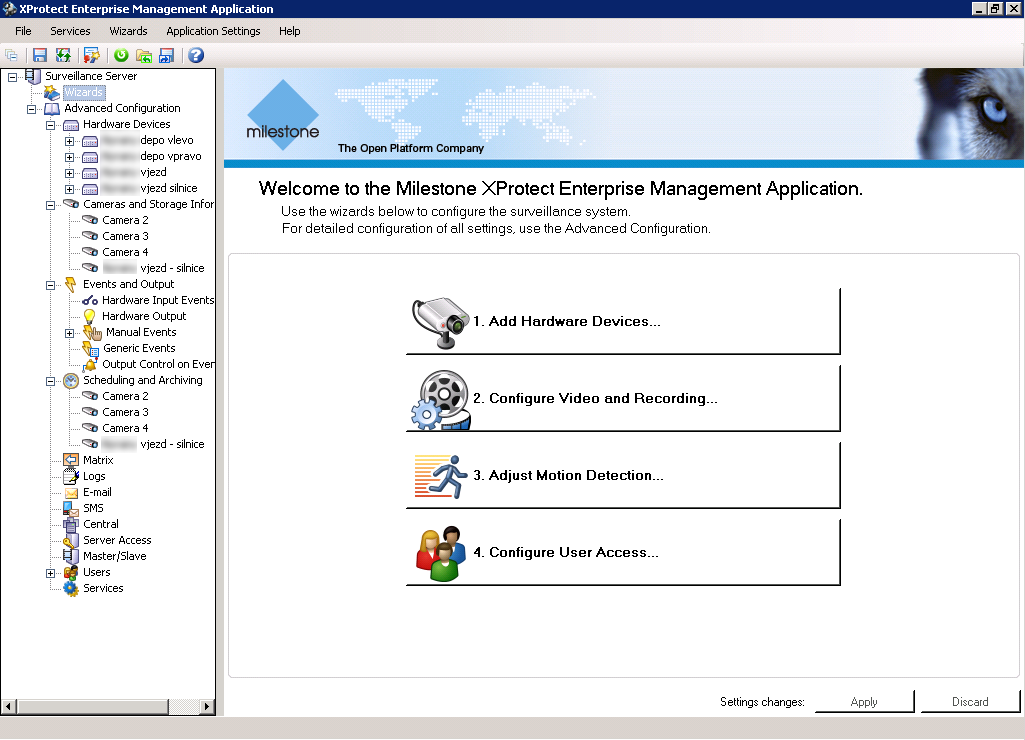Select Camera 4 under Scheduling and Archiving
Screen dimensions: 1025x740
click(x=125, y=428)
